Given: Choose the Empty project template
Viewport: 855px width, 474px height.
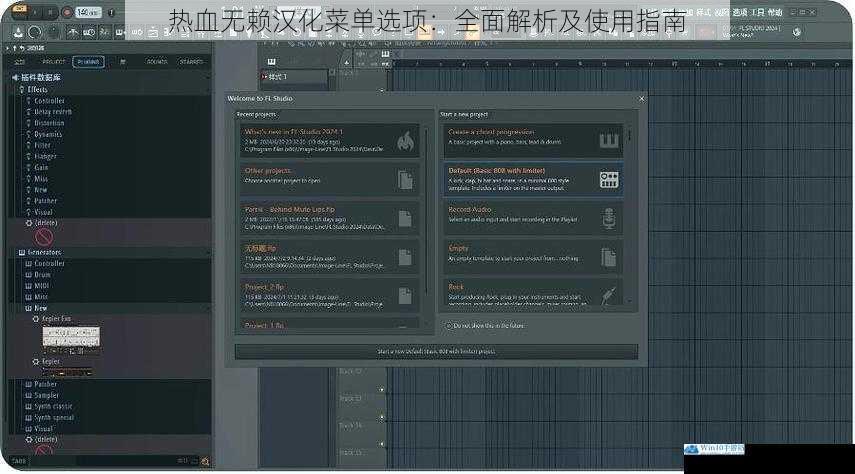Looking at the screenshot, I should pyautogui.click(x=533, y=256).
